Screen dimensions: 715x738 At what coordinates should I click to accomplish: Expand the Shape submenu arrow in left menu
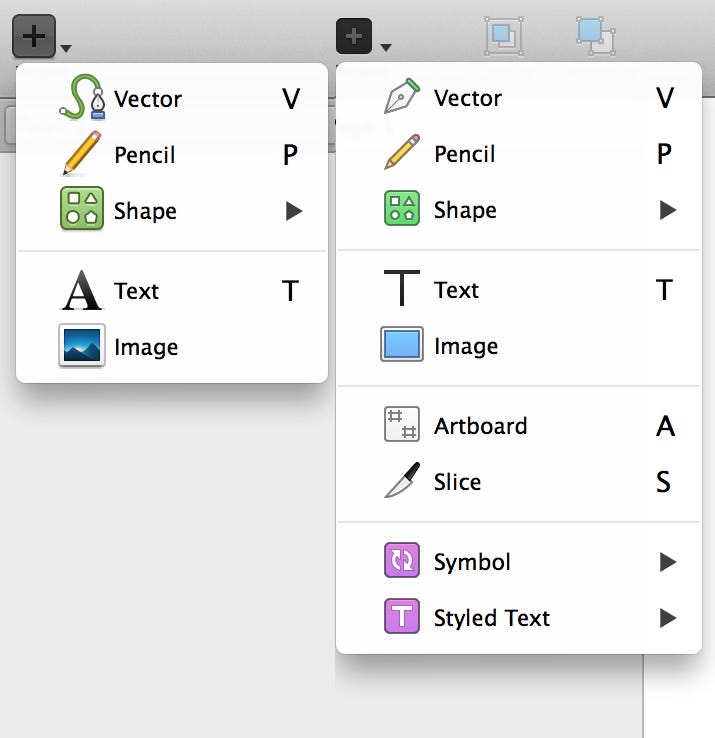tap(294, 211)
